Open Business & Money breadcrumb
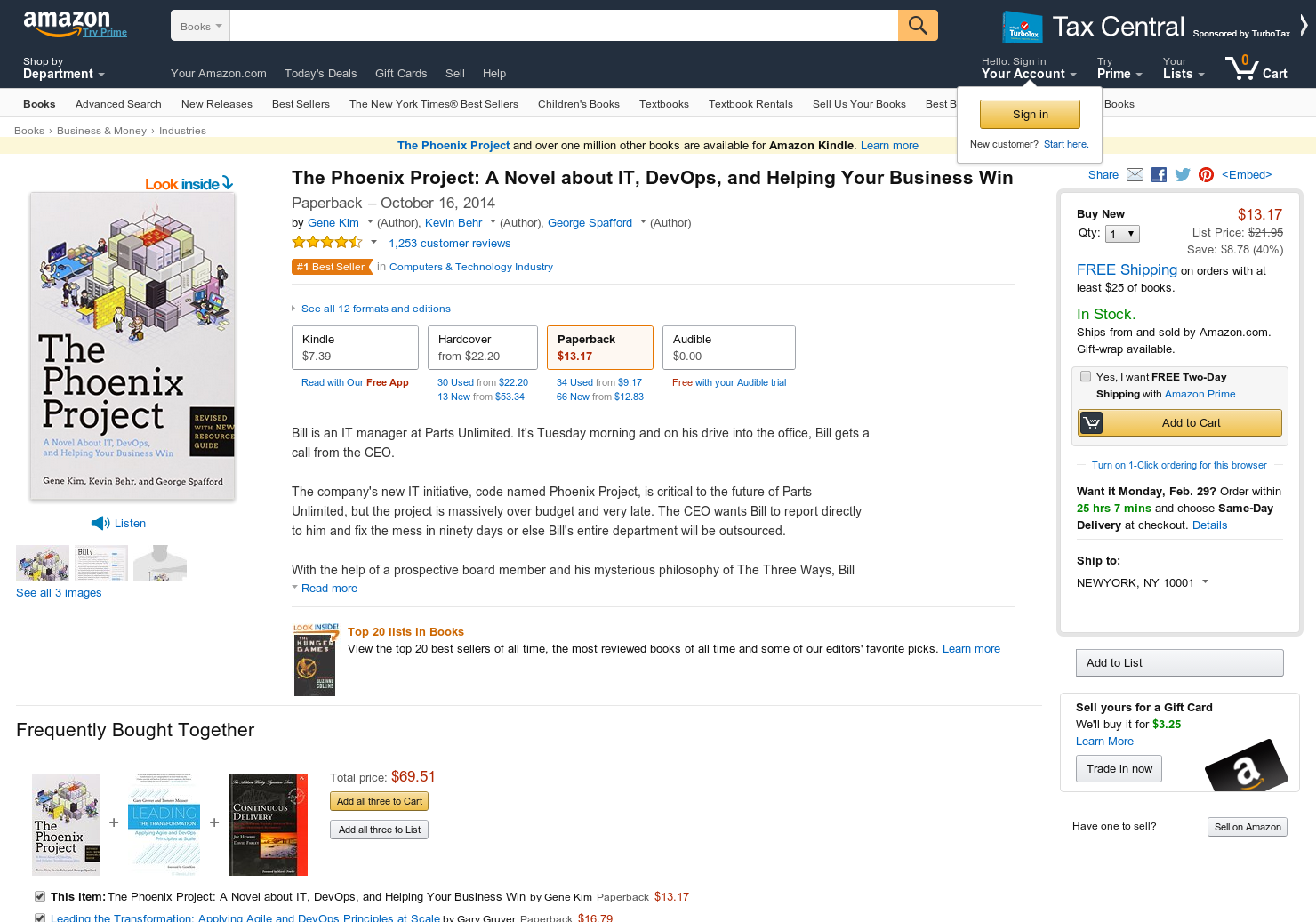 click(x=101, y=131)
